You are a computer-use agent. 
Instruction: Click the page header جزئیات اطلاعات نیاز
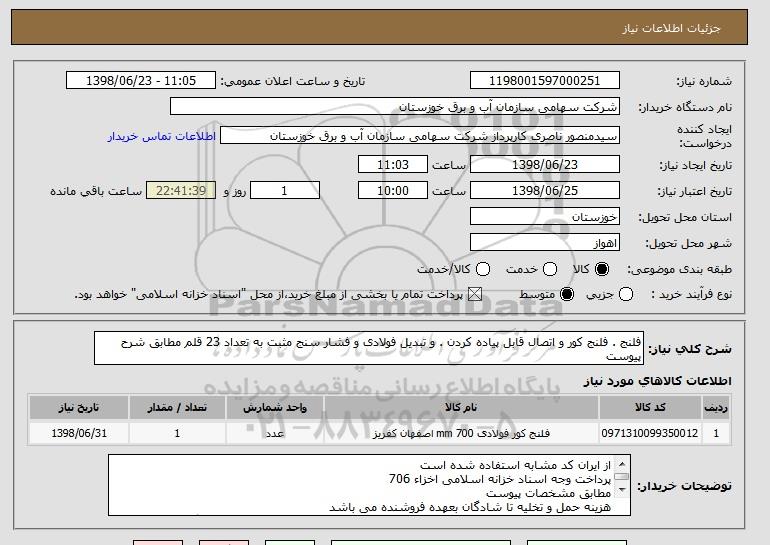point(671,28)
